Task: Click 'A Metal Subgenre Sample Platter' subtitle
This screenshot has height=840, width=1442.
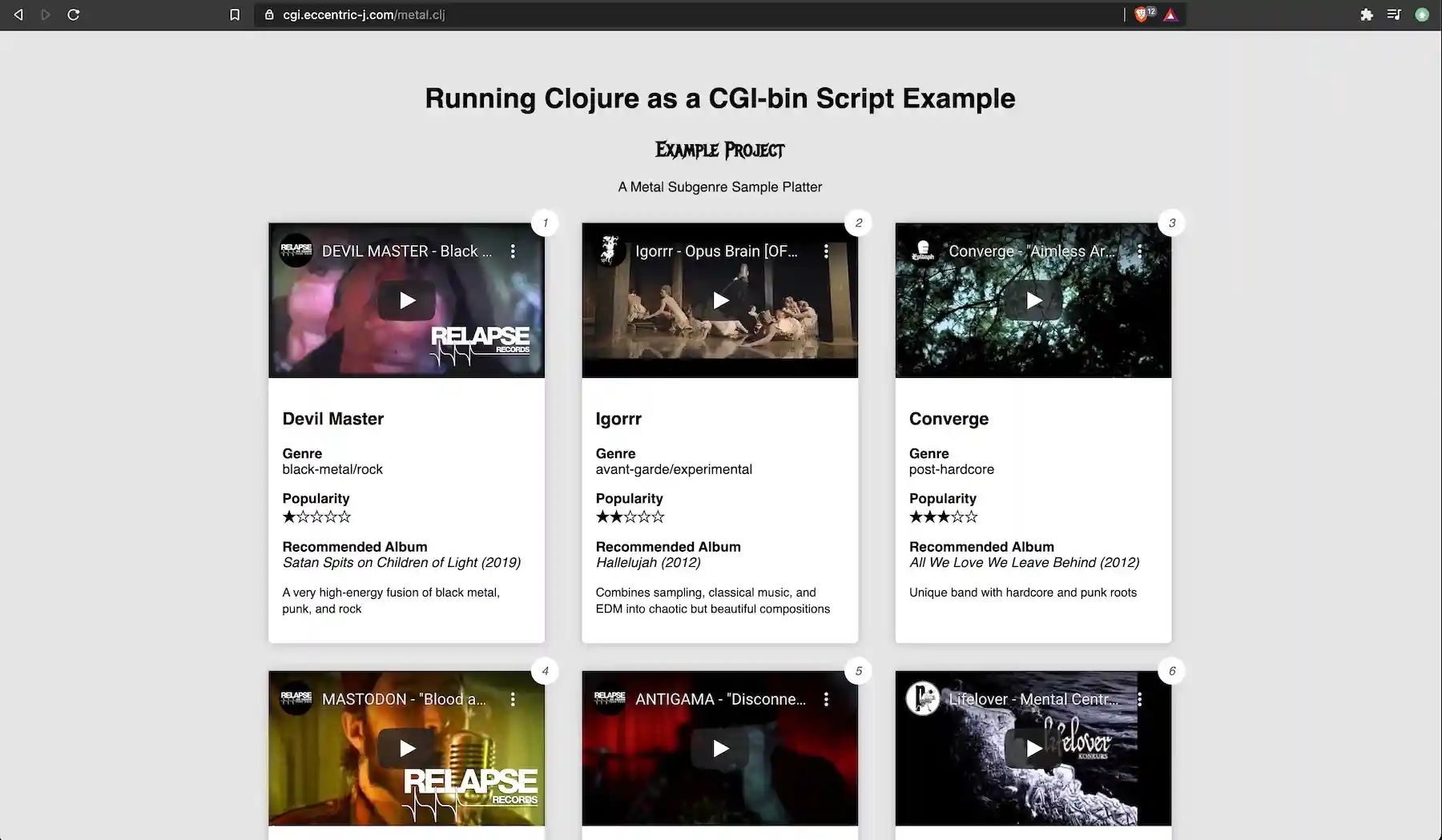Action: 720,187
